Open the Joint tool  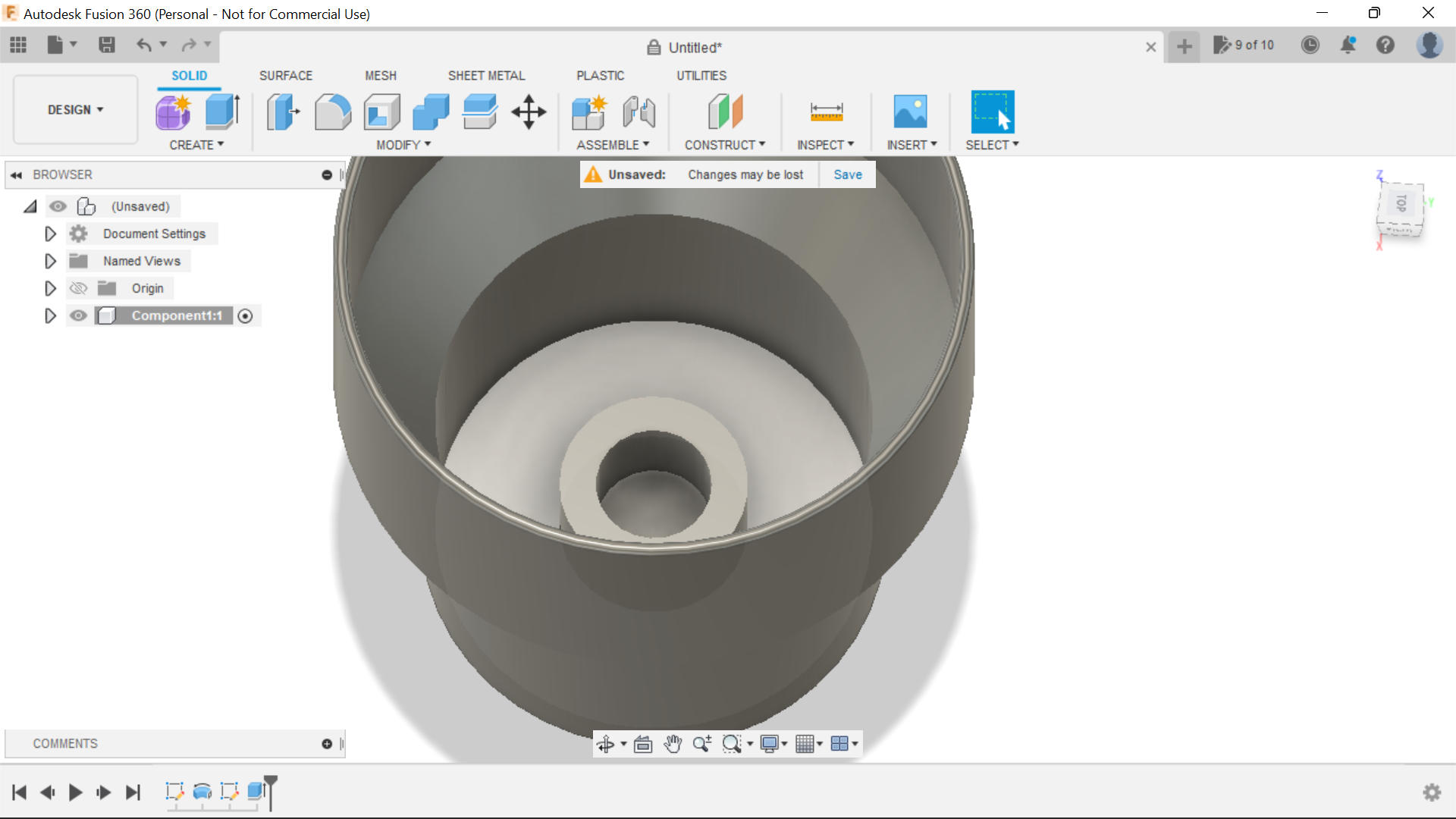pyautogui.click(x=639, y=111)
